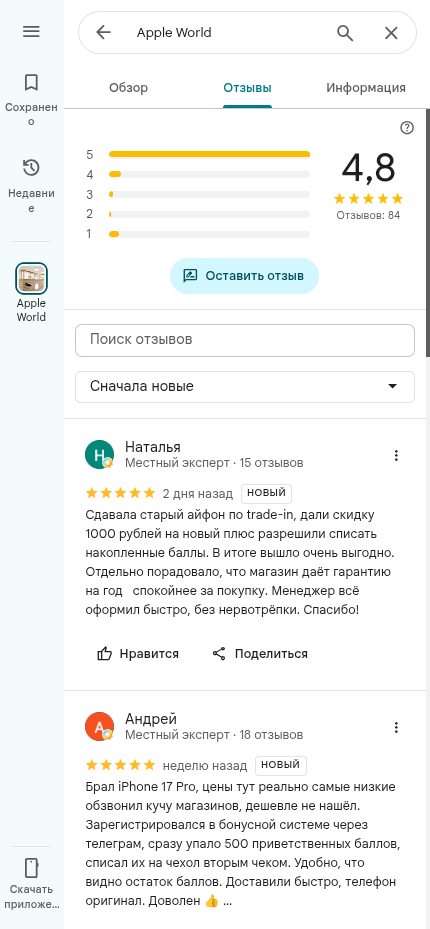Image resolution: width=430 pixels, height=929 pixels.
Task: Clear search with the X icon
Action: (x=391, y=33)
